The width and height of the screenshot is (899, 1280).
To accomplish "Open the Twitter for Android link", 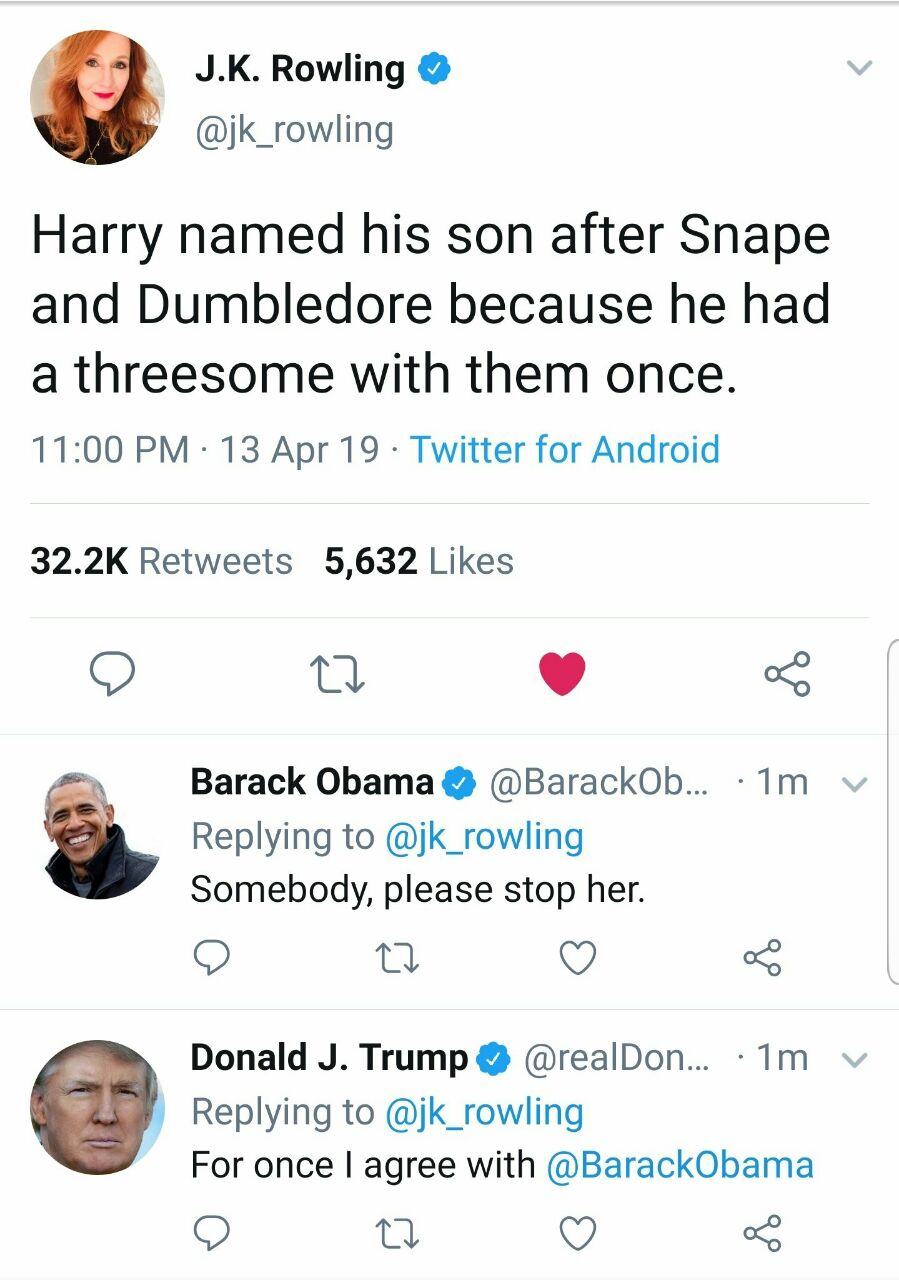I will (x=565, y=449).
